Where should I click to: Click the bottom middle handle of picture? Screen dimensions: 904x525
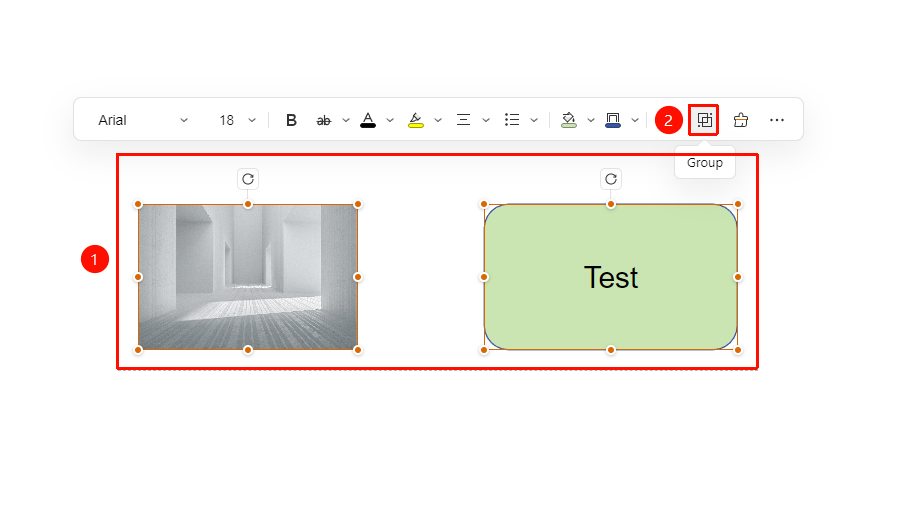[x=248, y=350]
